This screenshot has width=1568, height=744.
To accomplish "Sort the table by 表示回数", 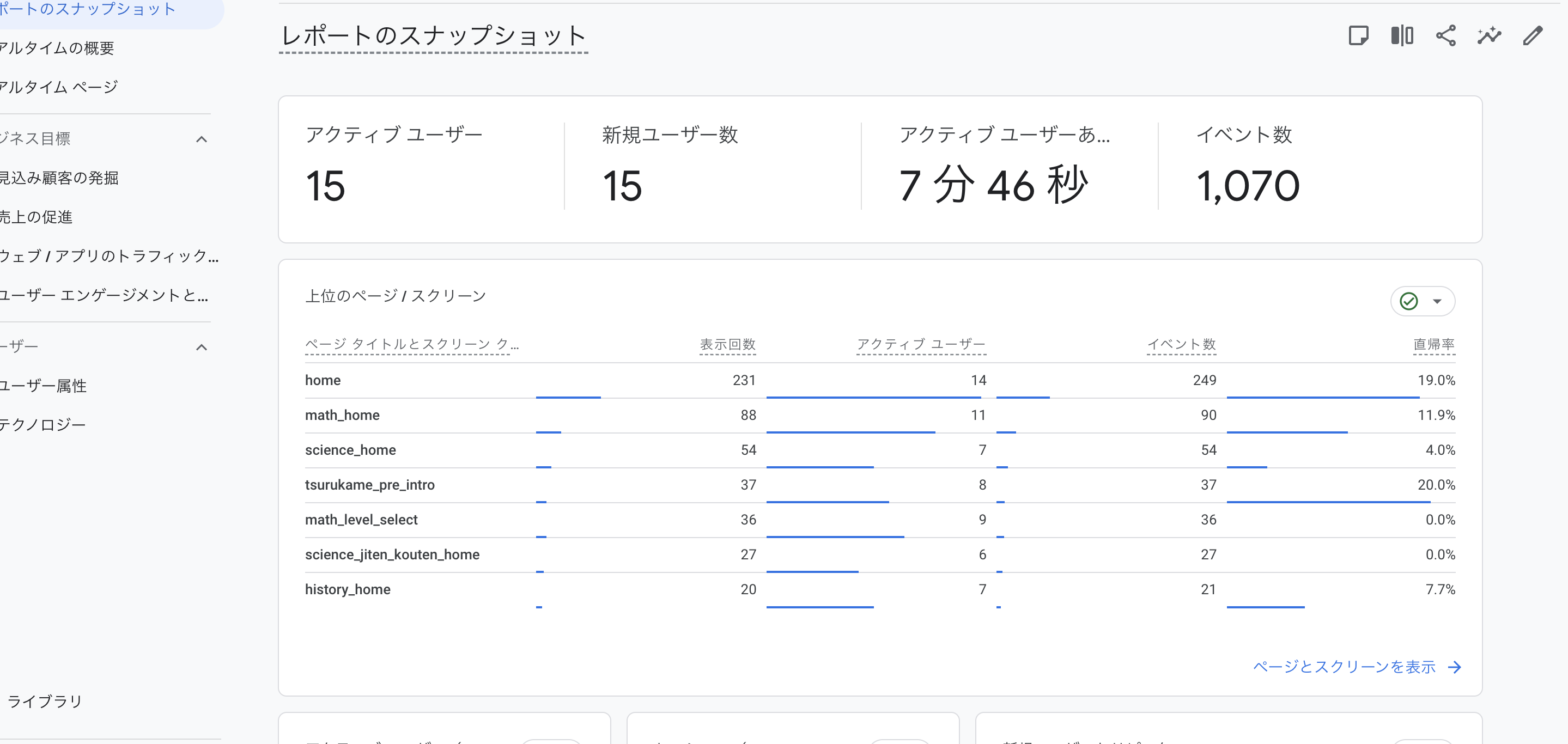I will pyautogui.click(x=728, y=344).
